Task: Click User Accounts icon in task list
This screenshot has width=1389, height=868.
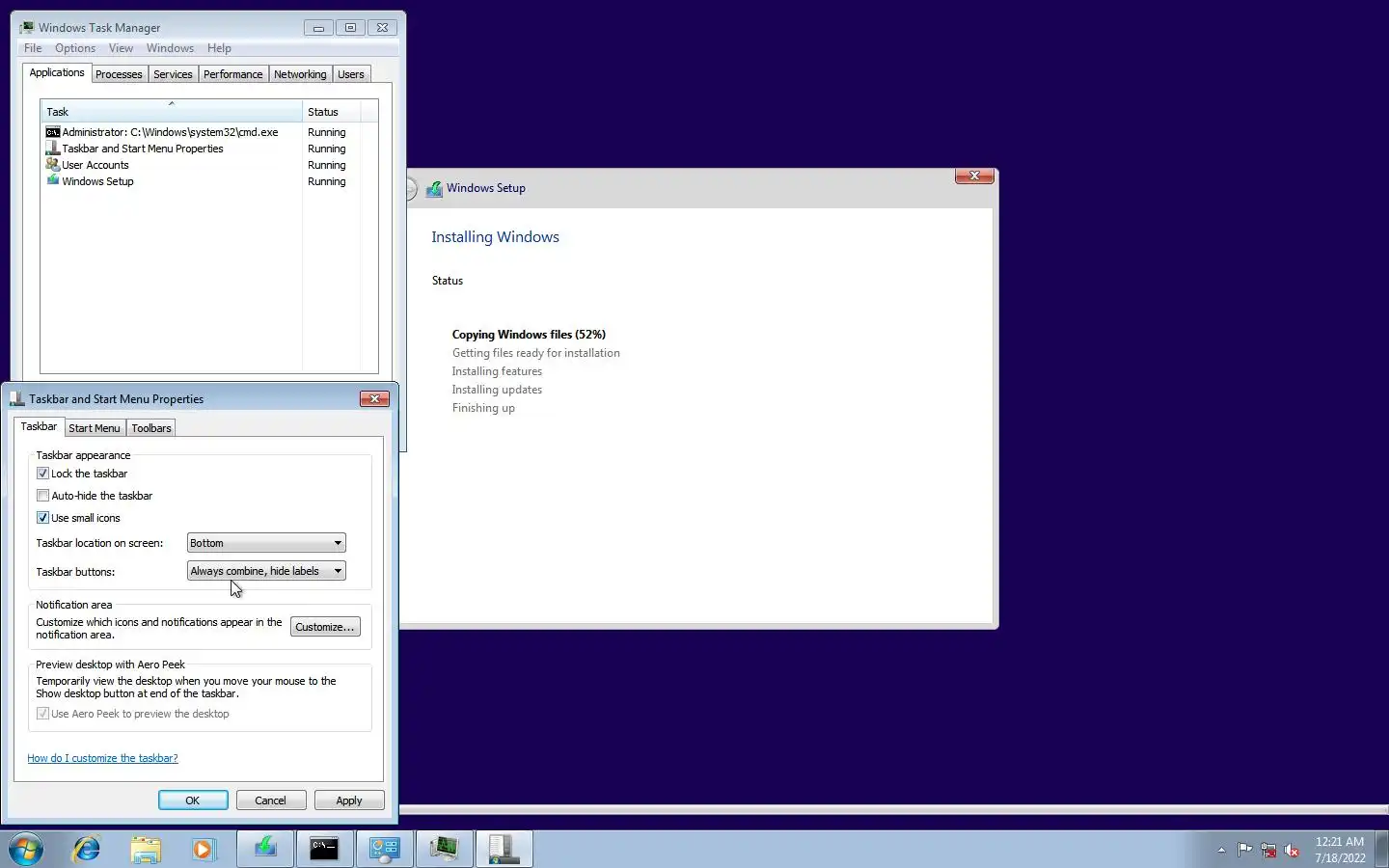Action: (53, 165)
